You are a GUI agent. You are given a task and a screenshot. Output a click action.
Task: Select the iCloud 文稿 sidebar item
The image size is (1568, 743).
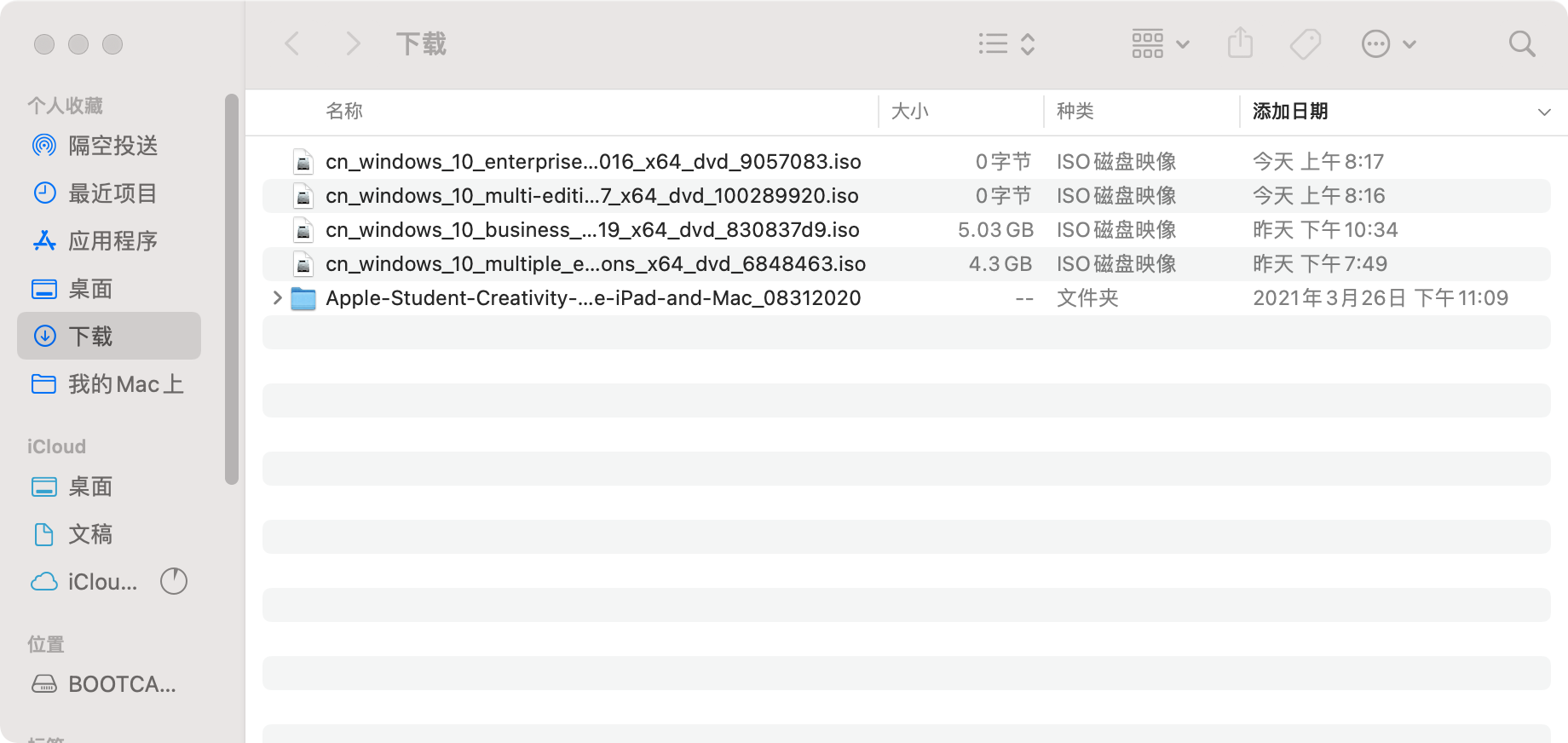90,534
